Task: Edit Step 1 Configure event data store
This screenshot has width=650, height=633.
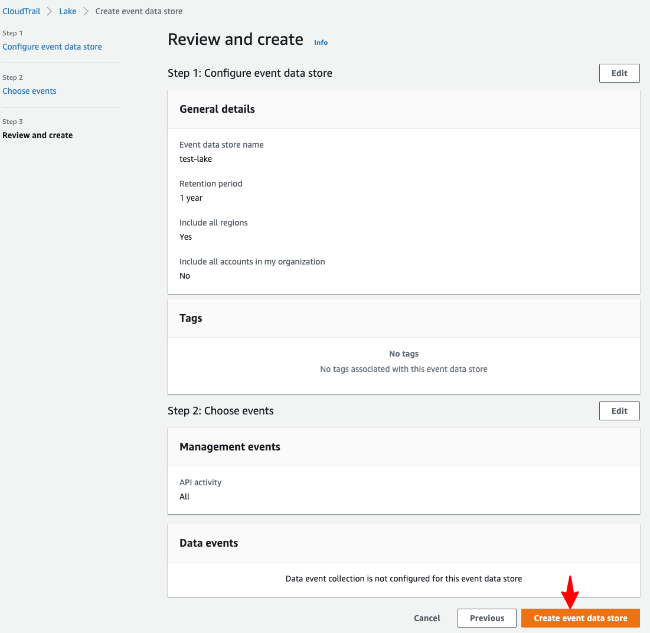Action: point(619,73)
